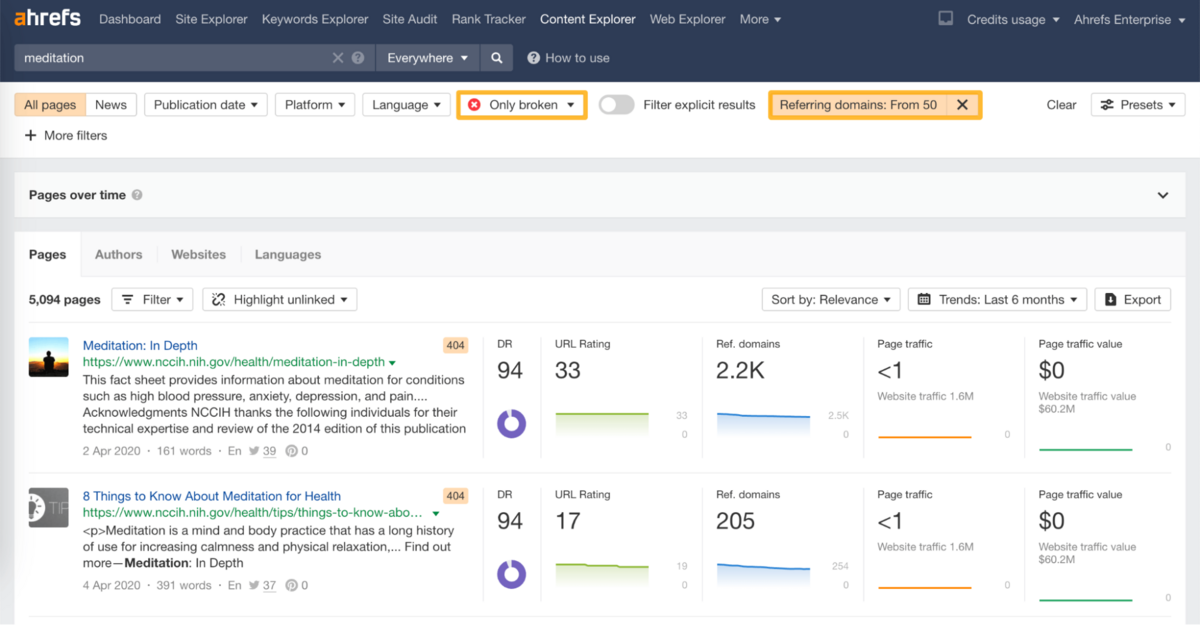Open thumbnail of Meditation: In Depth
This screenshot has height=625, width=1200.
[48, 357]
